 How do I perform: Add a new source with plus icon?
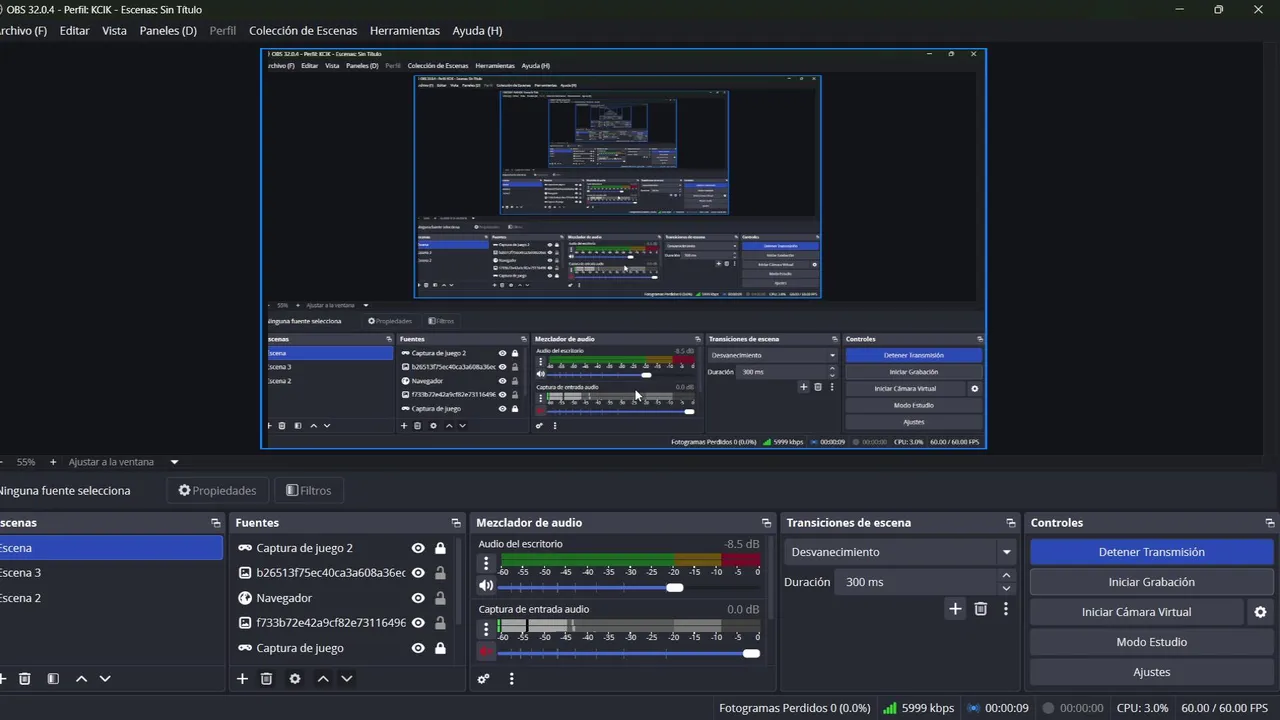242,679
